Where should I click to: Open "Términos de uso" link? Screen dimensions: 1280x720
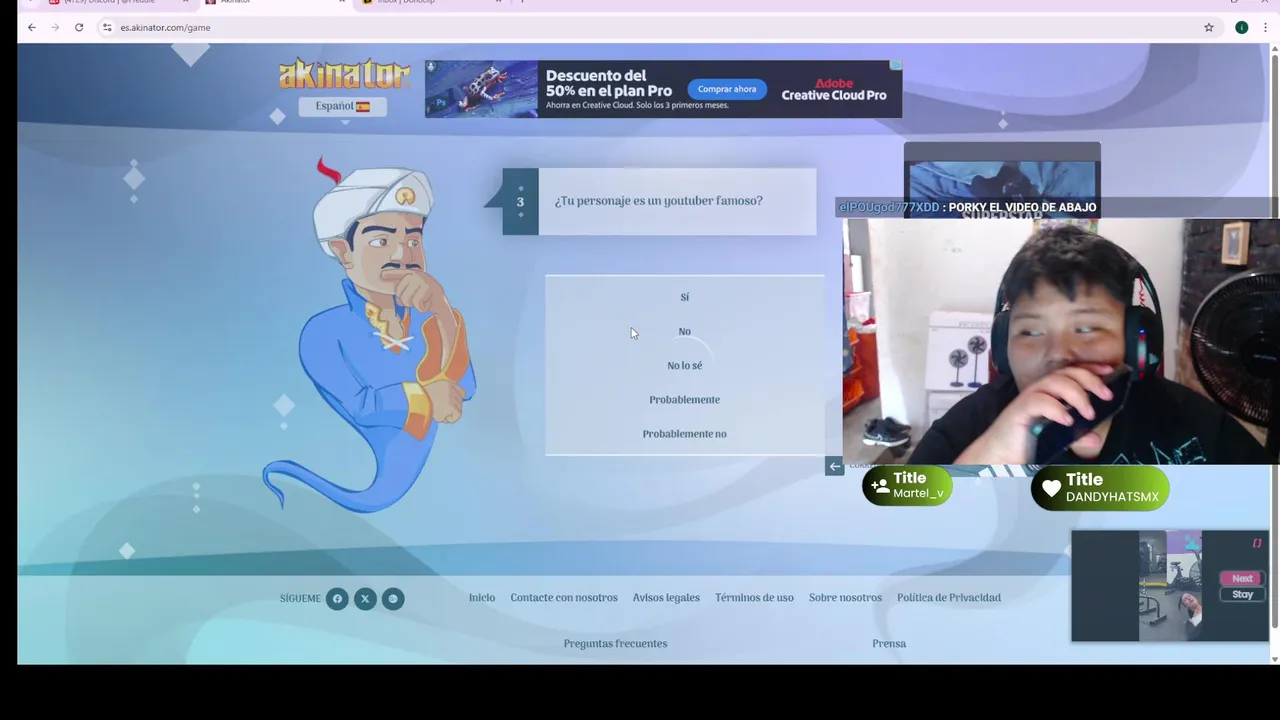[754, 597]
